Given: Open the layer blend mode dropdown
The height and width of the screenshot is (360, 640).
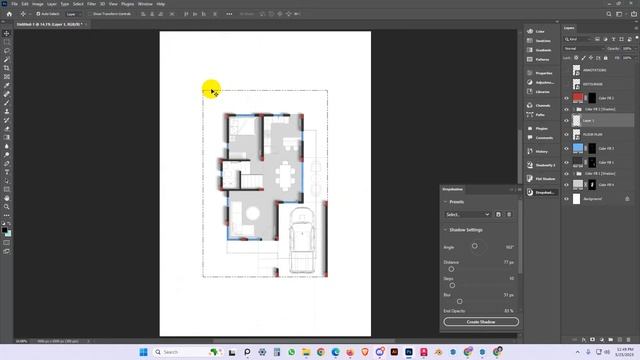Looking at the screenshot, I should click(583, 49).
